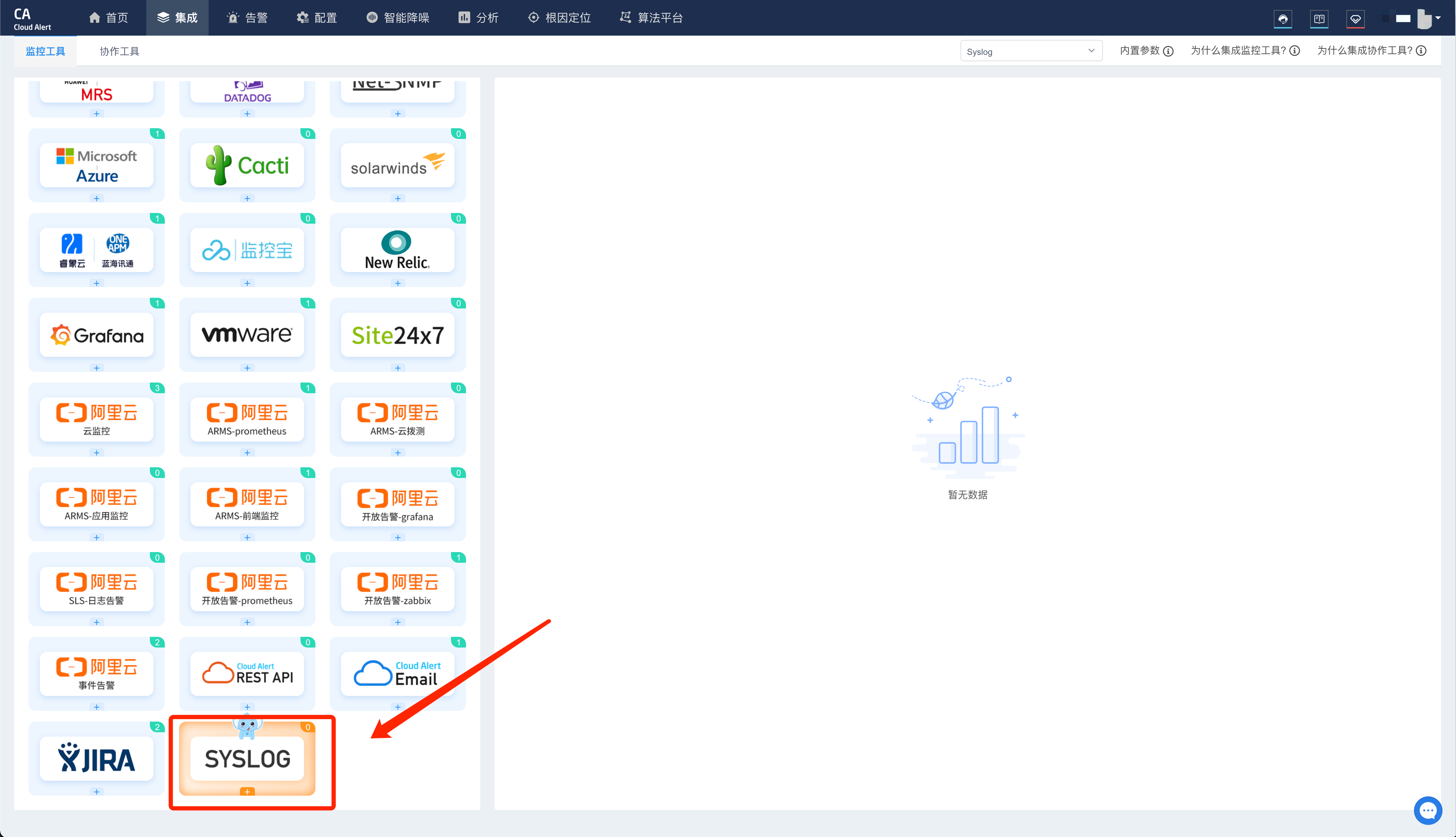
Task: Select the 阿里云 ARMS-应用监控 card
Action: pos(96,505)
